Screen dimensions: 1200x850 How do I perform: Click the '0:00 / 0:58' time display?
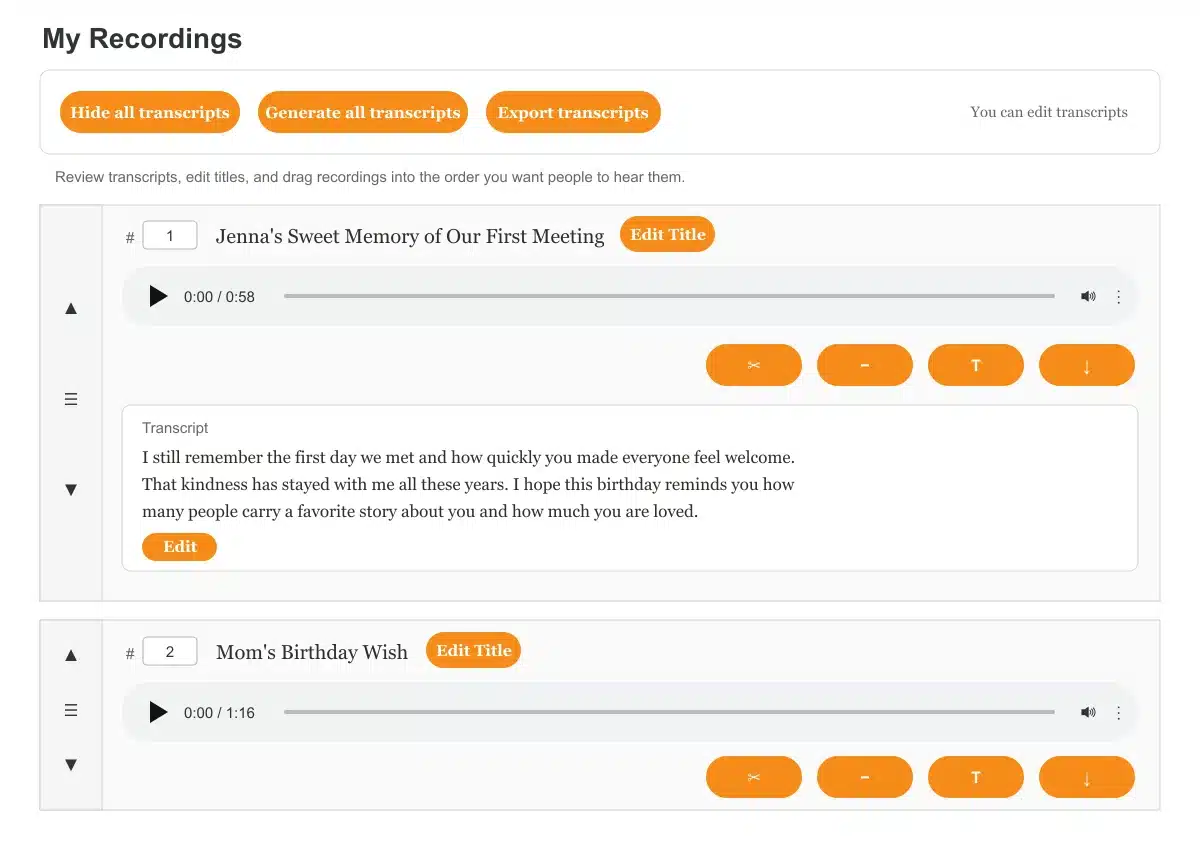coord(219,297)
